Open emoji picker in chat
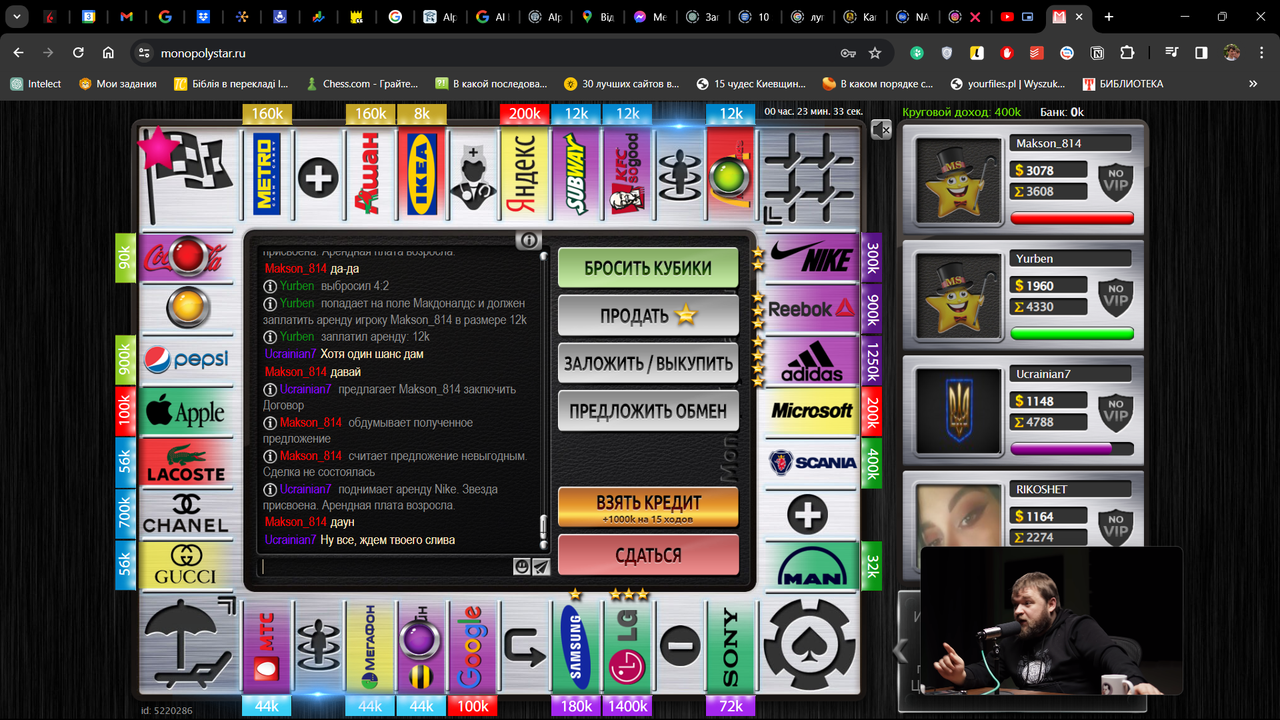1280x720 pixels. coord(522,567)
